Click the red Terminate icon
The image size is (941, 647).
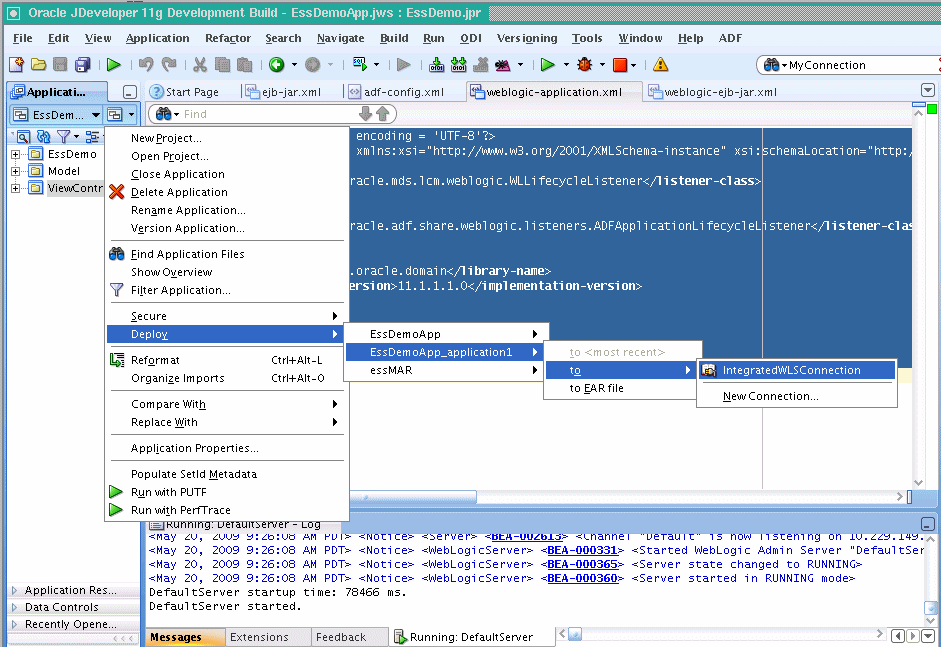click(618, 64)
